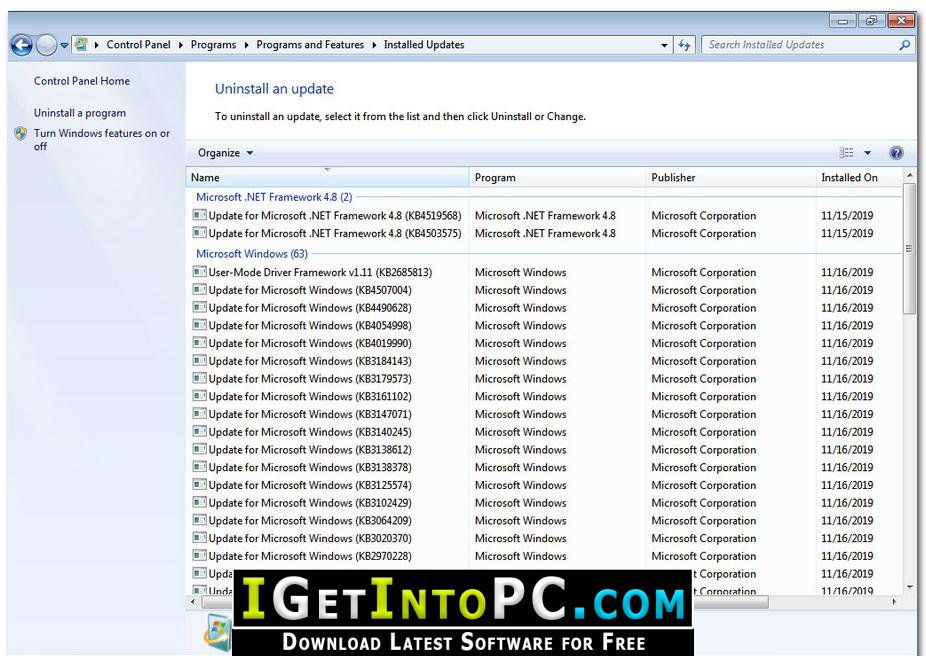Click 'Microsoft .NET Framework 4.8' program cell for KB4519568
Screen dimensions: 926x656
click(x=545, y=216)
